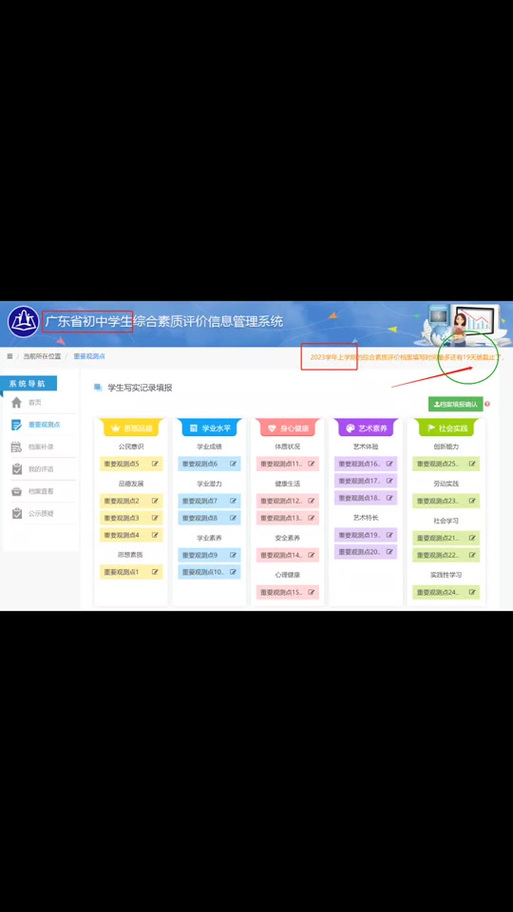Open the edit icon beside 重要观测点2
This screenshot has height=912, width=513.
[155, 501]
